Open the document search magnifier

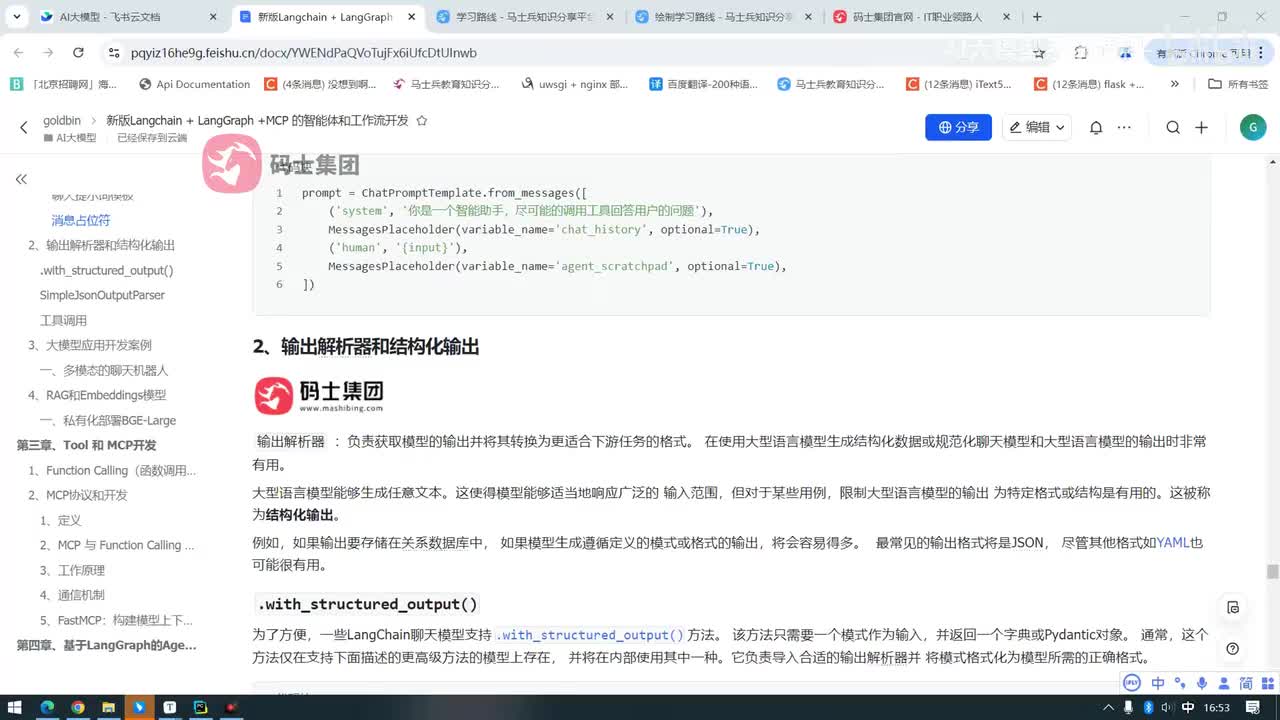tap(1173, 127)
